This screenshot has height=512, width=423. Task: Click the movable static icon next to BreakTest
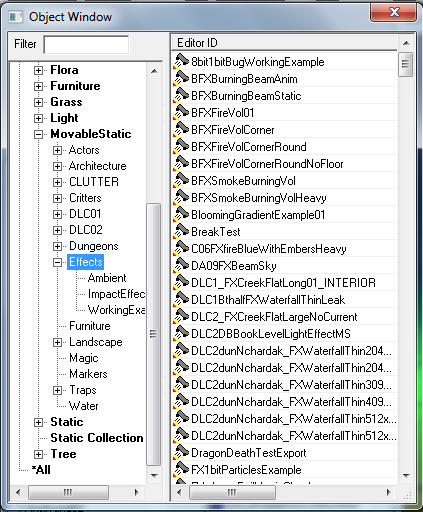pyautogui.click(x=181, y=231)
